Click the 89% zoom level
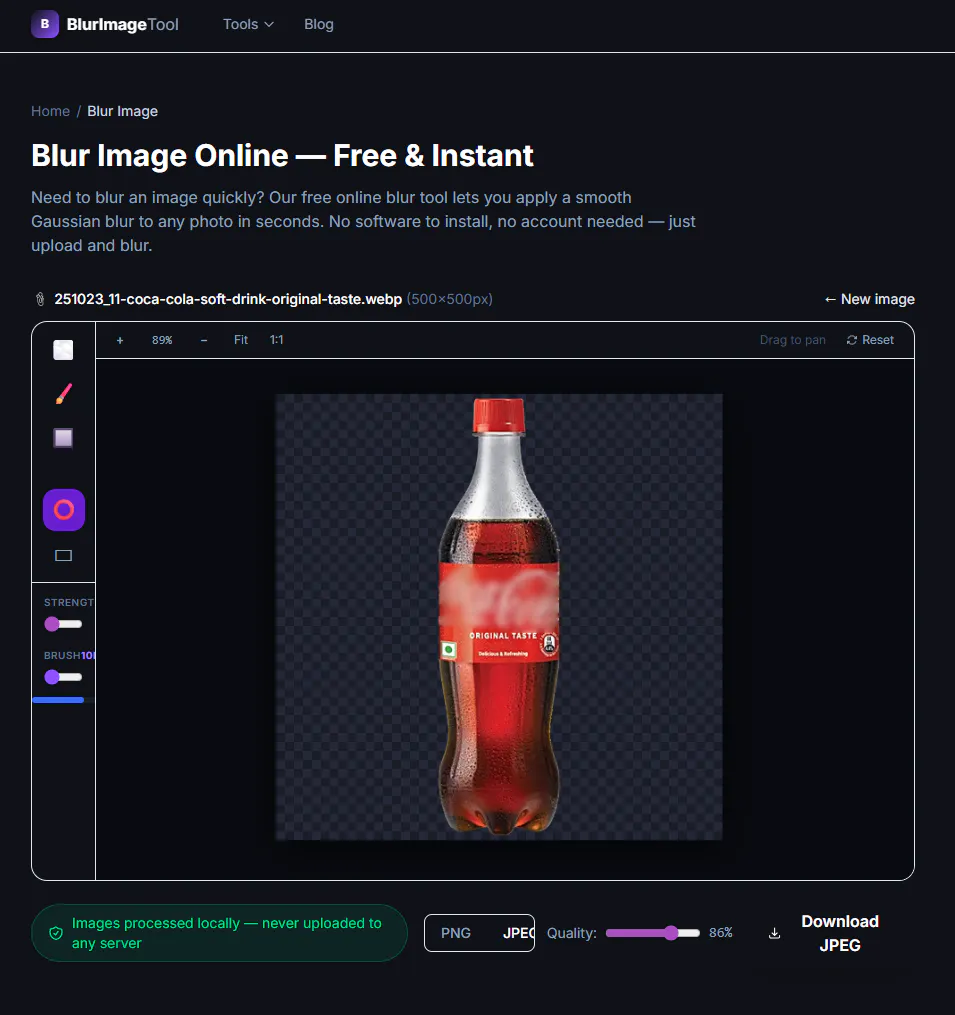The width and height of the screenshot is (955, 1015). click(x=162, y=340)
